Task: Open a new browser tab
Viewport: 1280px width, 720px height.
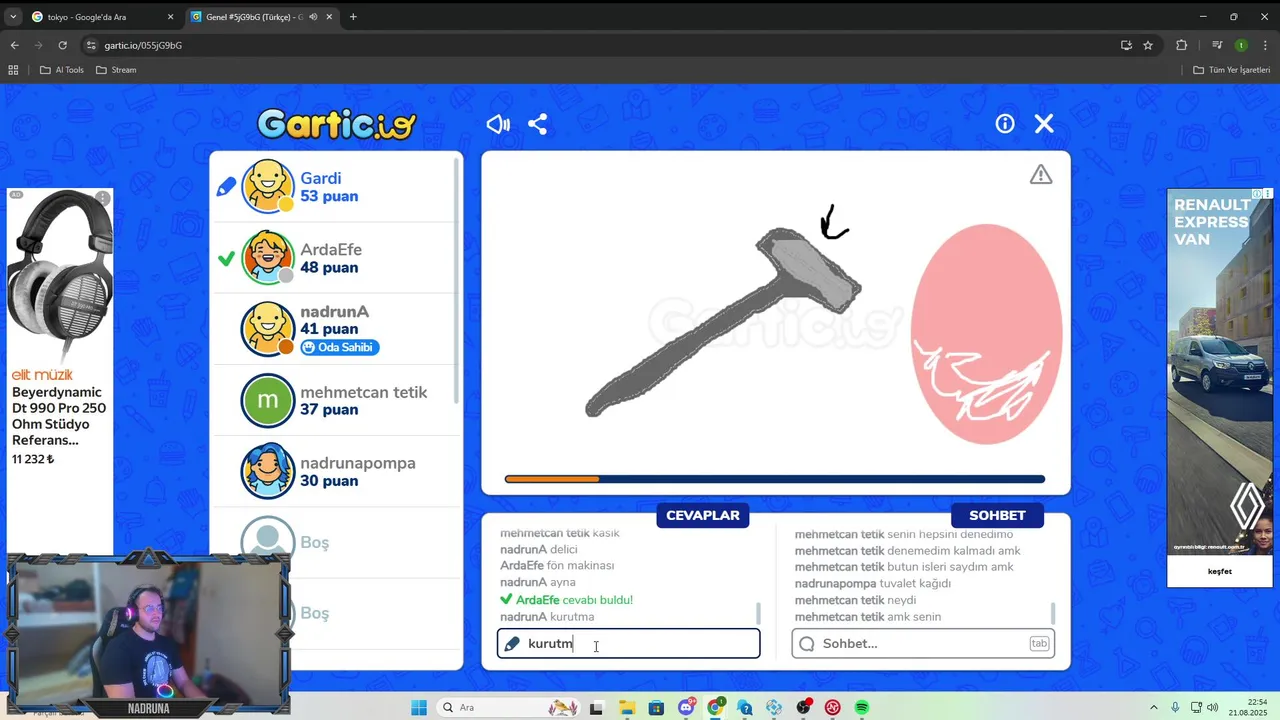Action: pyautogui.click(x=353, y=17)
